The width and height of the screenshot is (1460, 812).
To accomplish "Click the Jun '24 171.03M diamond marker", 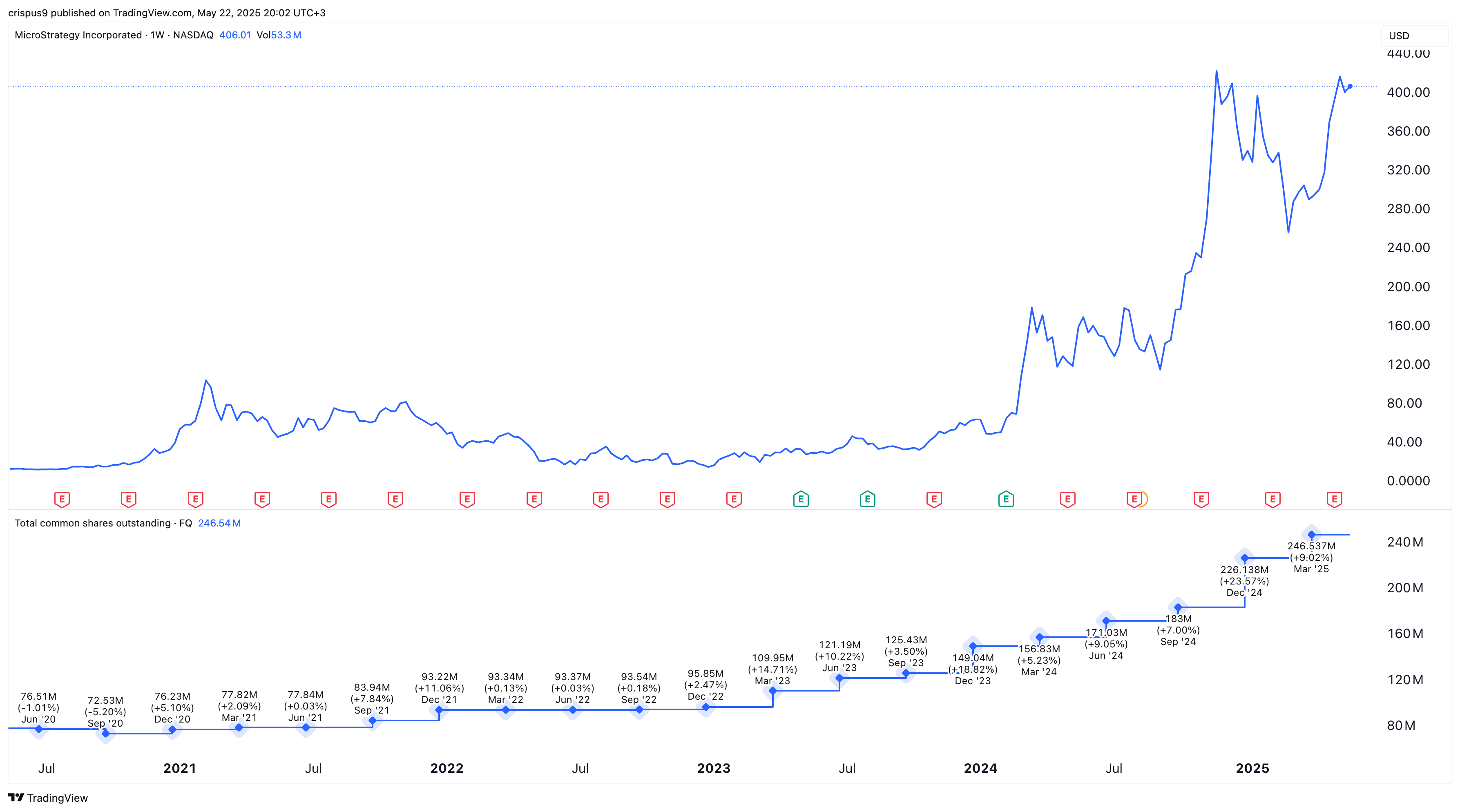I will tap(1106, 621).
